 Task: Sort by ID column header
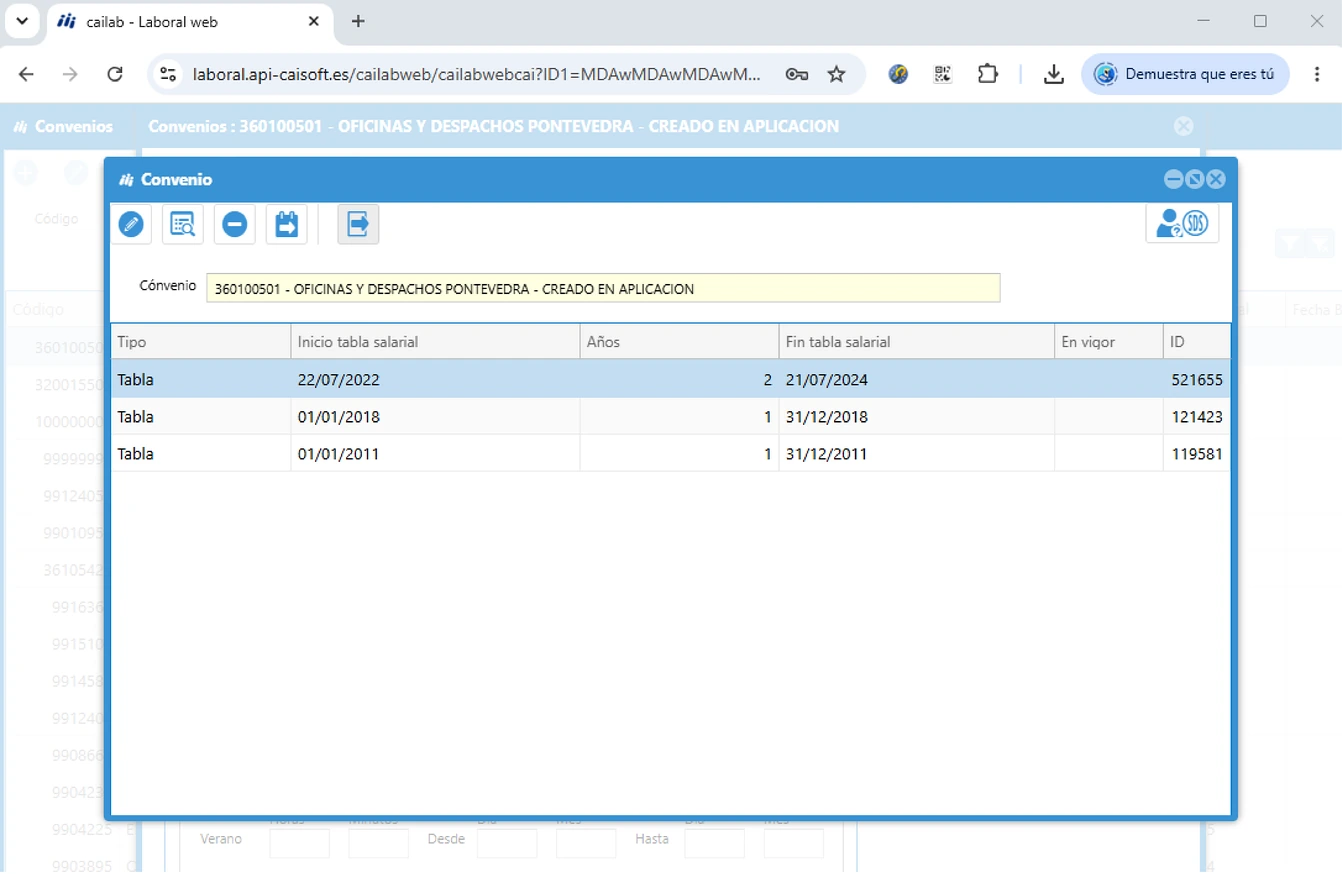(1197, 342)
